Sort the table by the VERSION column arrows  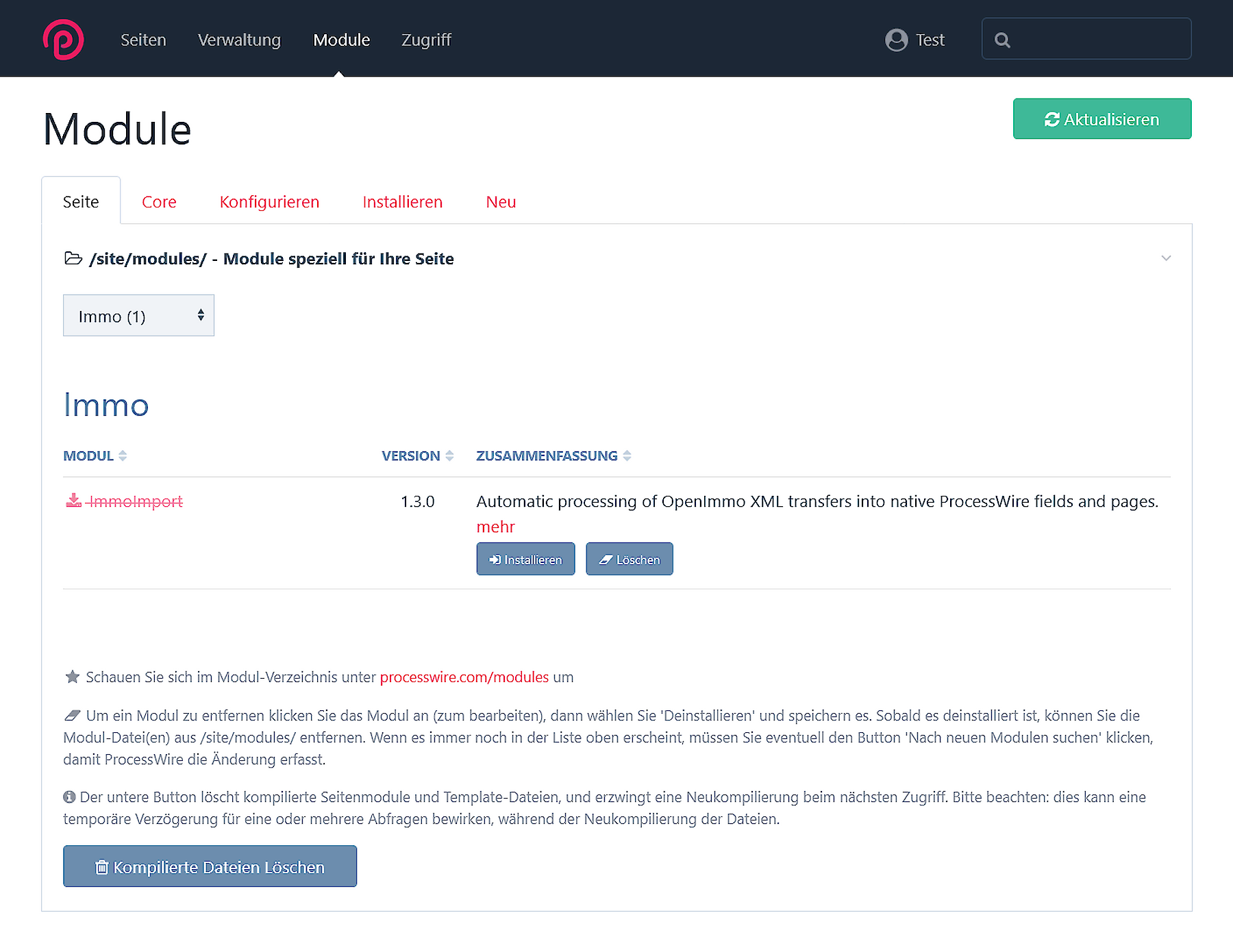[449, 455]
